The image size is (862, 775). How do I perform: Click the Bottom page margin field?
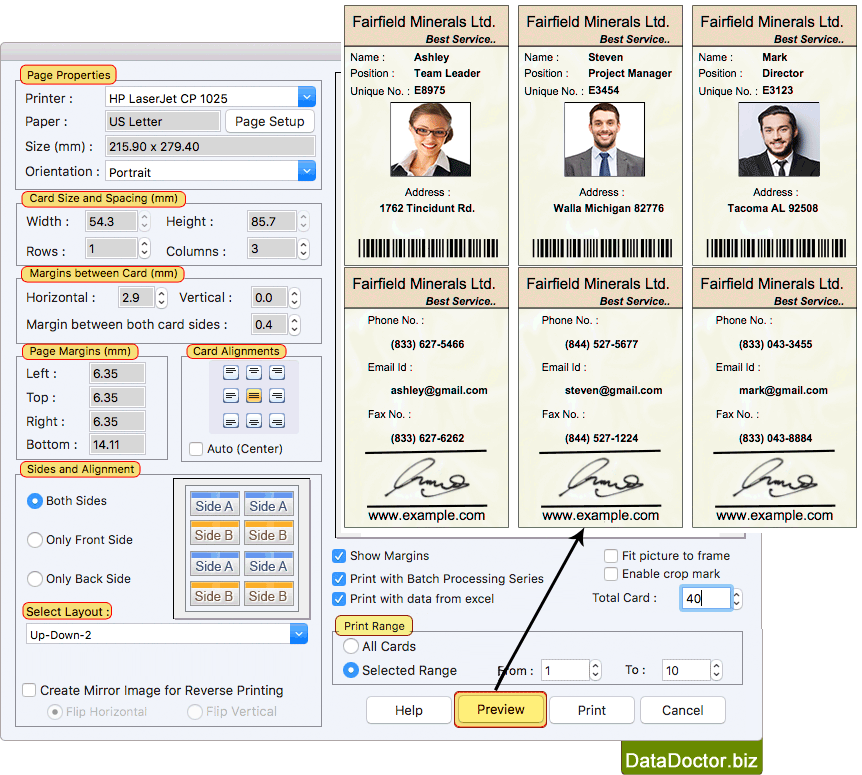coord(117,444)
